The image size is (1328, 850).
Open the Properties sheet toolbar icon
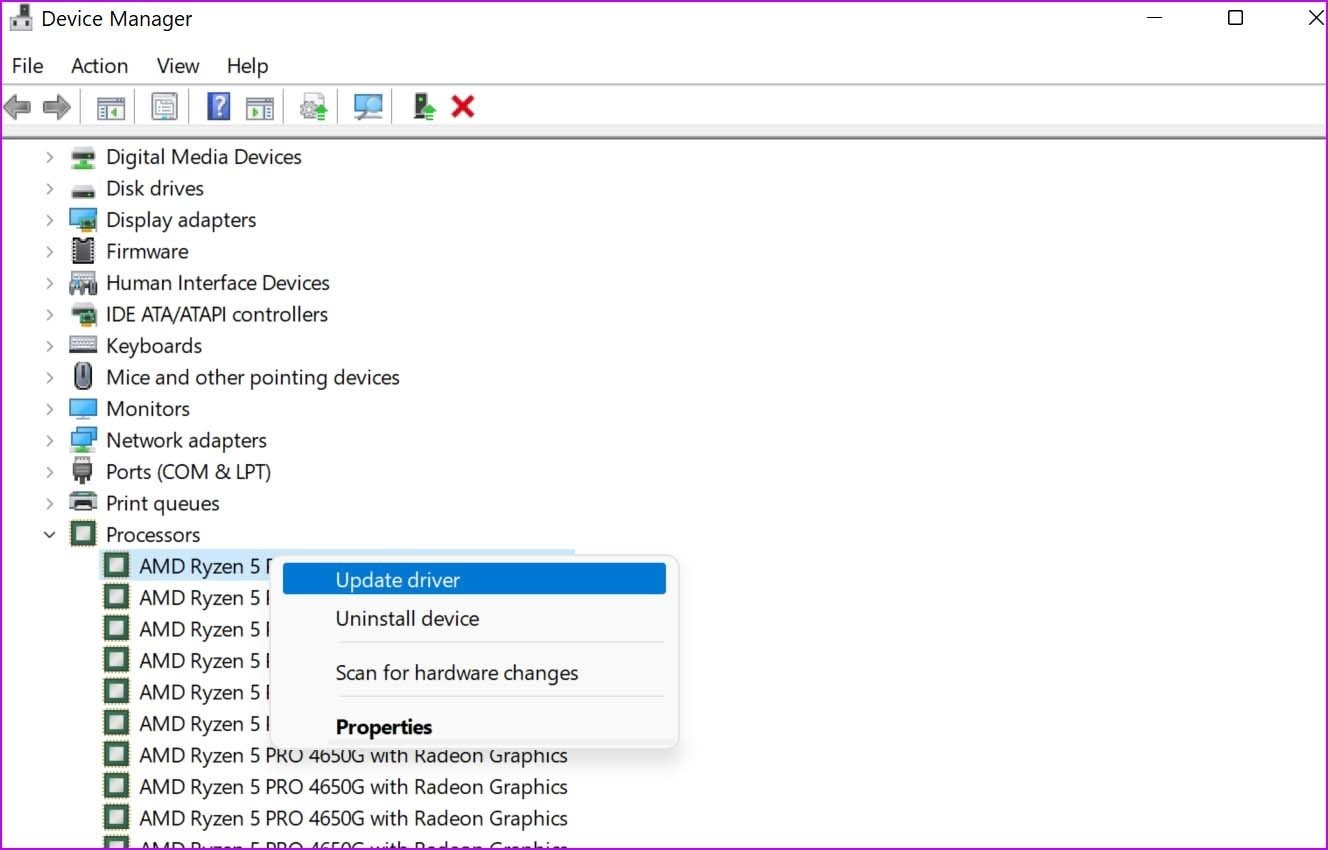[x=164, y=106]
